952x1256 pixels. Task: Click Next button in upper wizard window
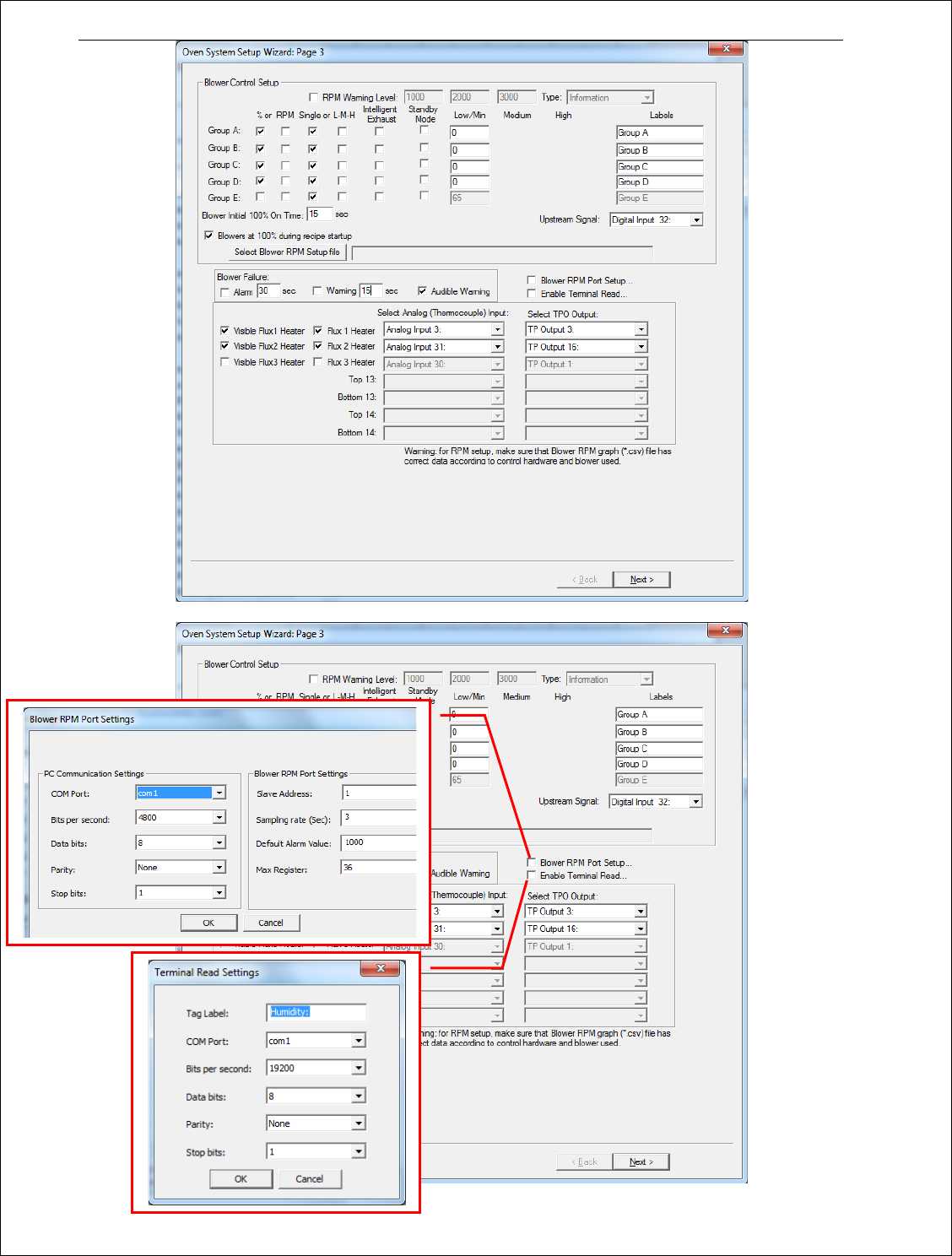(x=642, y=579)
